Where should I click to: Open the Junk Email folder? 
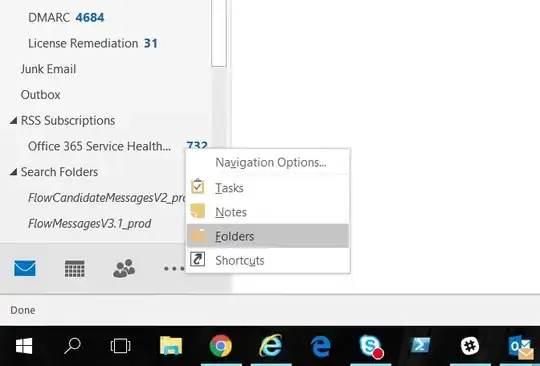[48, 69]
